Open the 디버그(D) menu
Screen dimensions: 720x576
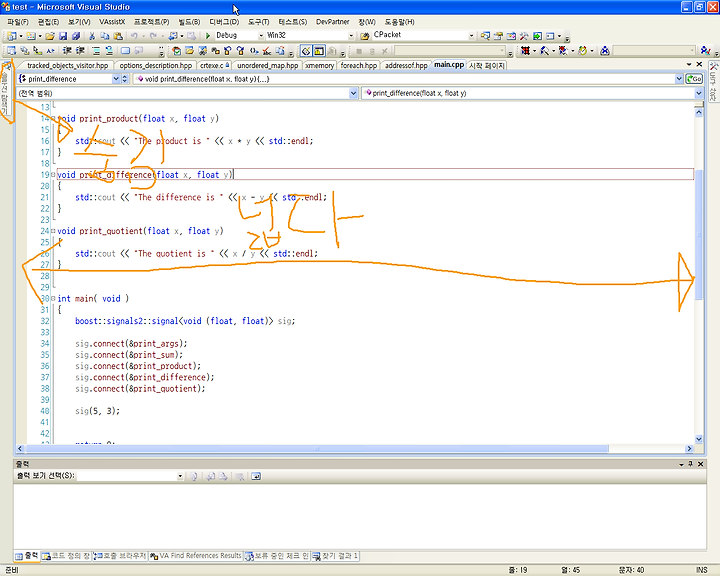(x=224, y=22)
